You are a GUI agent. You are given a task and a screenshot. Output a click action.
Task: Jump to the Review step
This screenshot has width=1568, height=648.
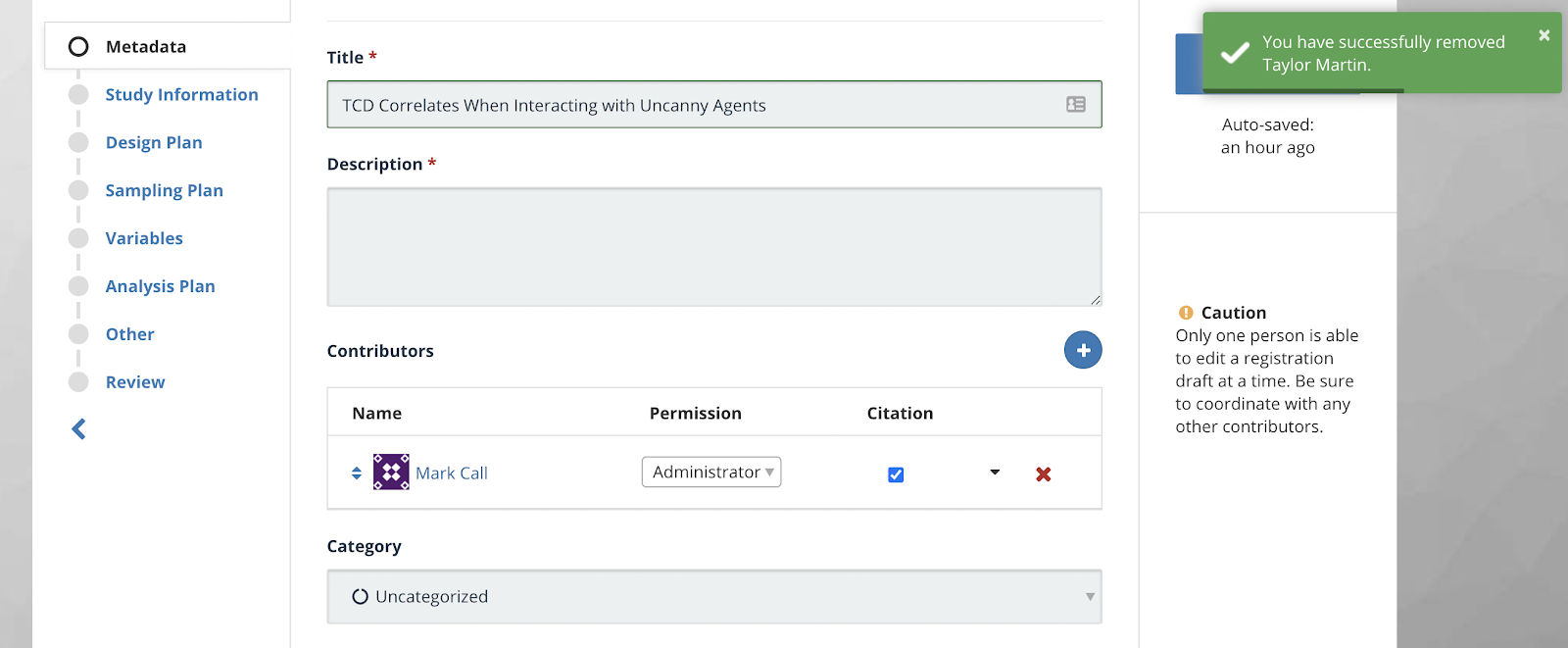click(135, 382)
